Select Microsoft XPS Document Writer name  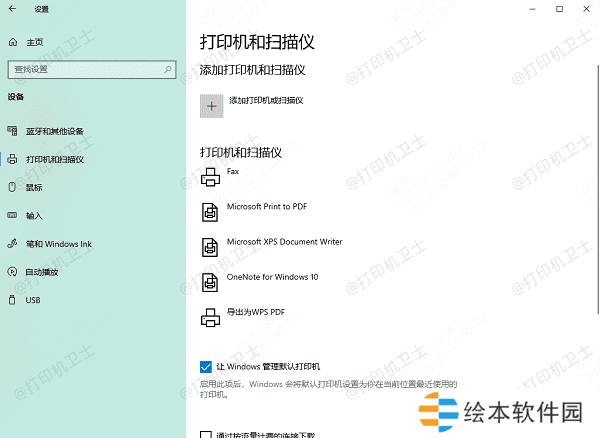[x=284, y=242]
